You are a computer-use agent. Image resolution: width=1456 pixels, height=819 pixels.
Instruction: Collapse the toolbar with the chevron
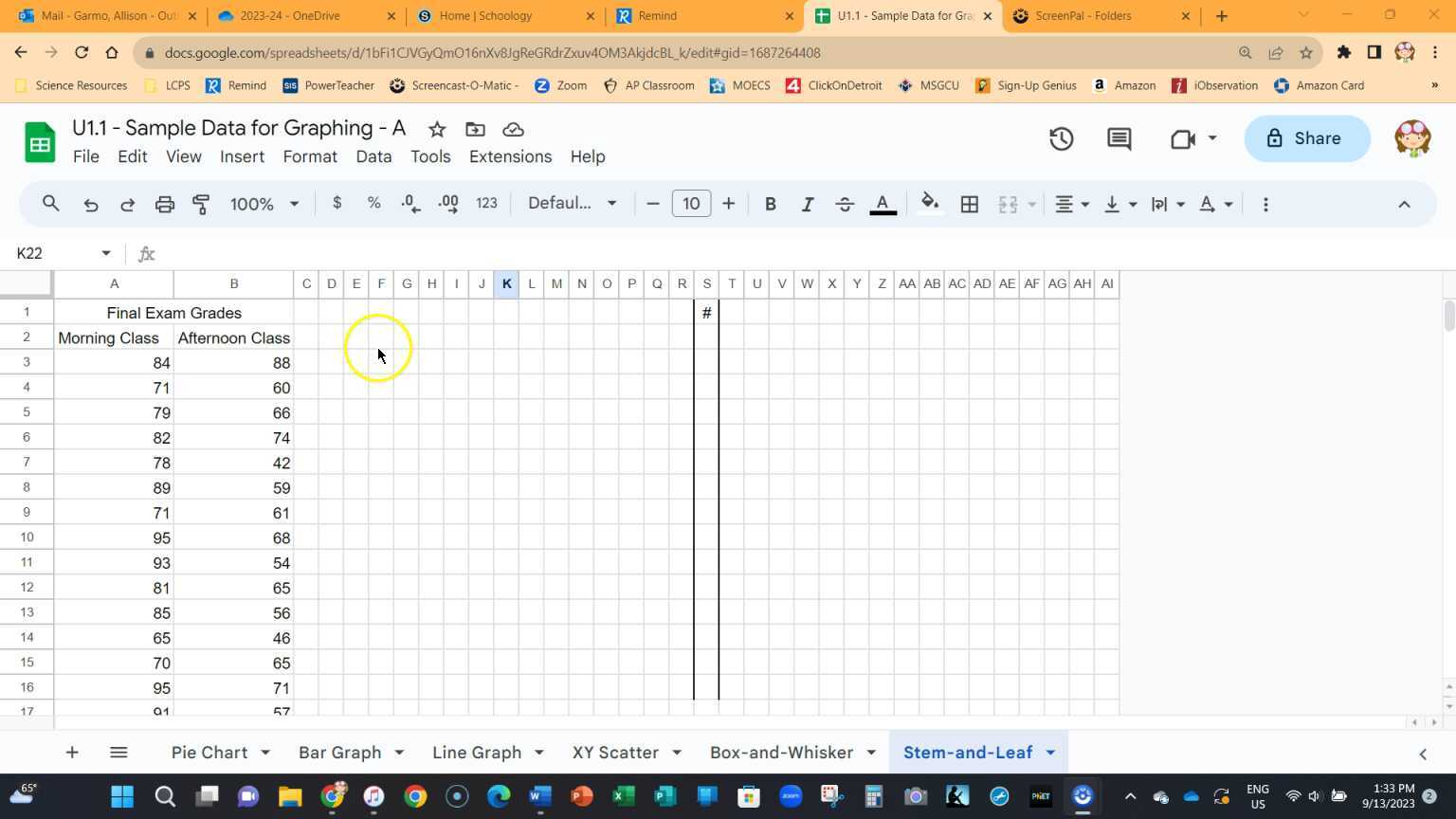click(x=1404, y=203)
